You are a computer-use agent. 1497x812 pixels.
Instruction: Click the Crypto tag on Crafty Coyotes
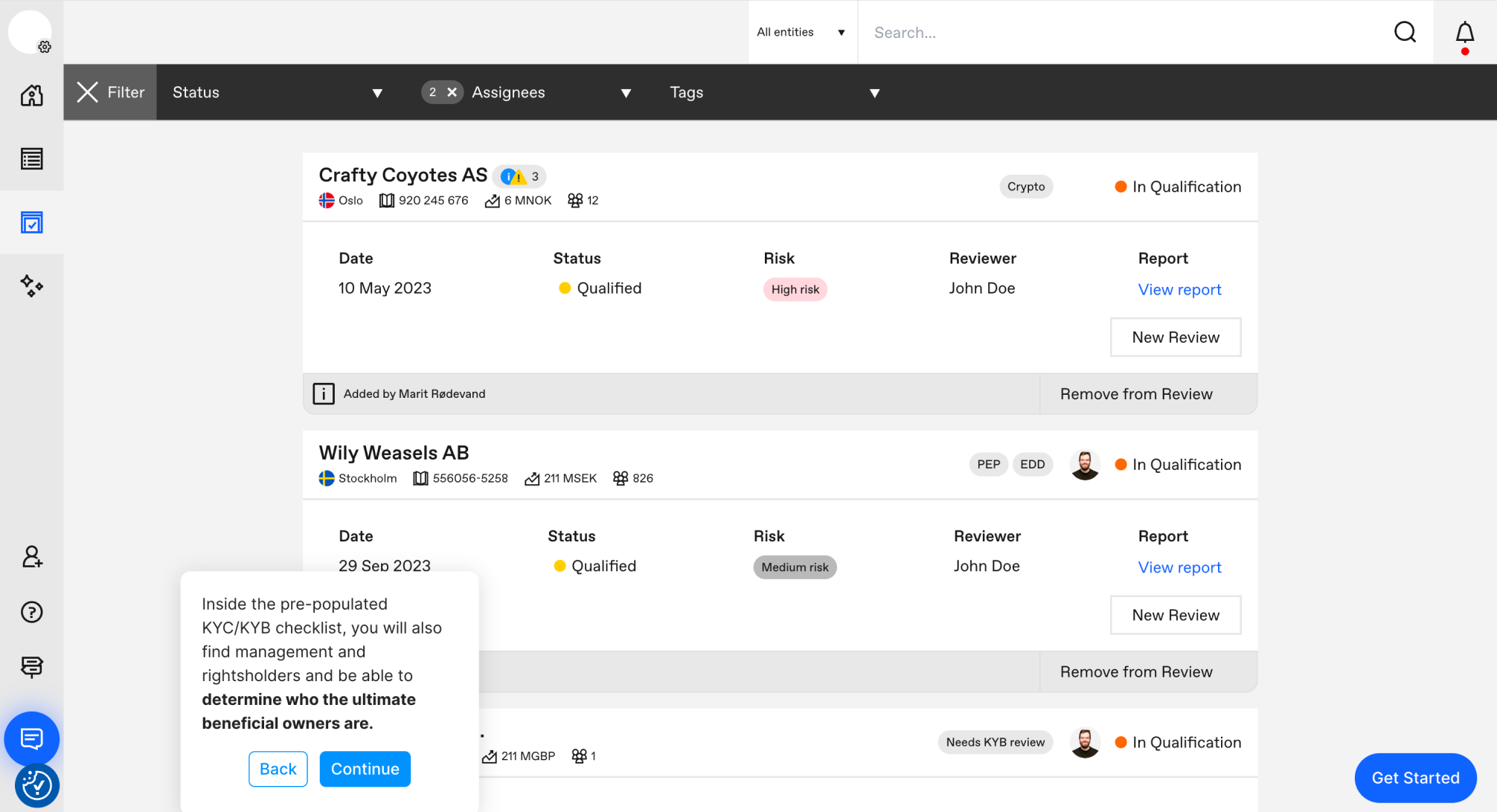point(1026,187)
